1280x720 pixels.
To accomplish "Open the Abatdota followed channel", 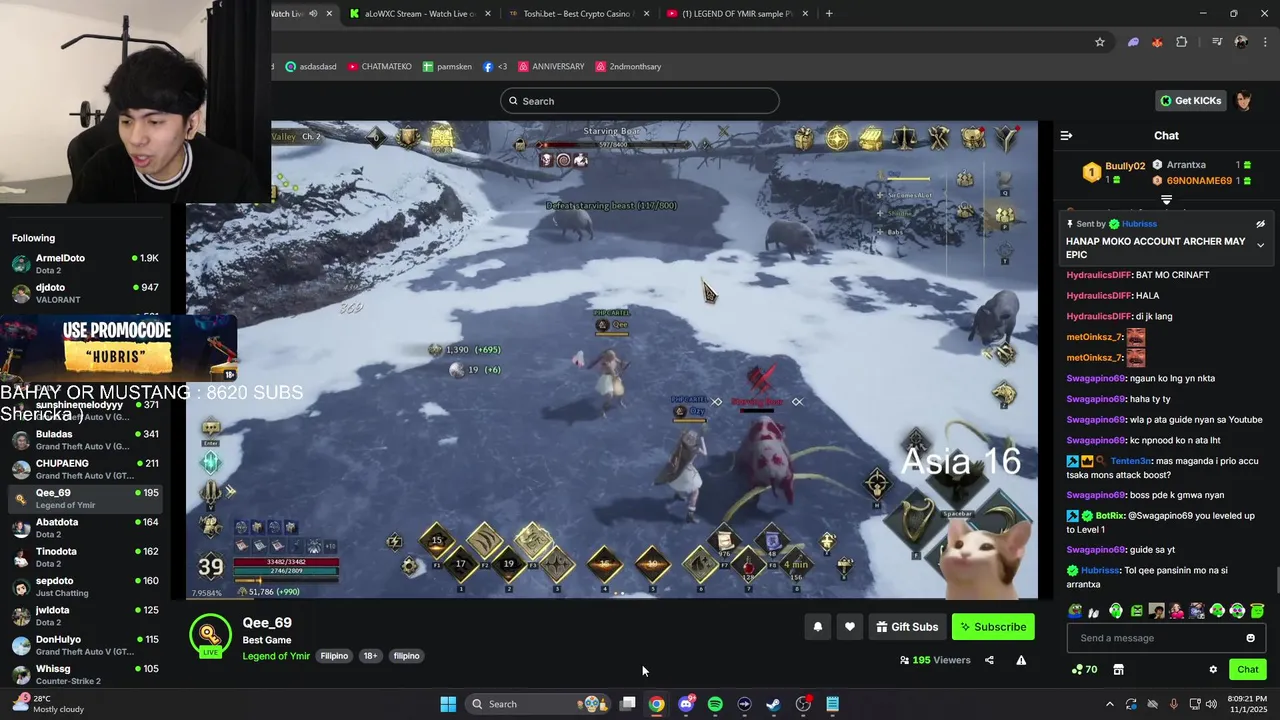I will [85, 528].
